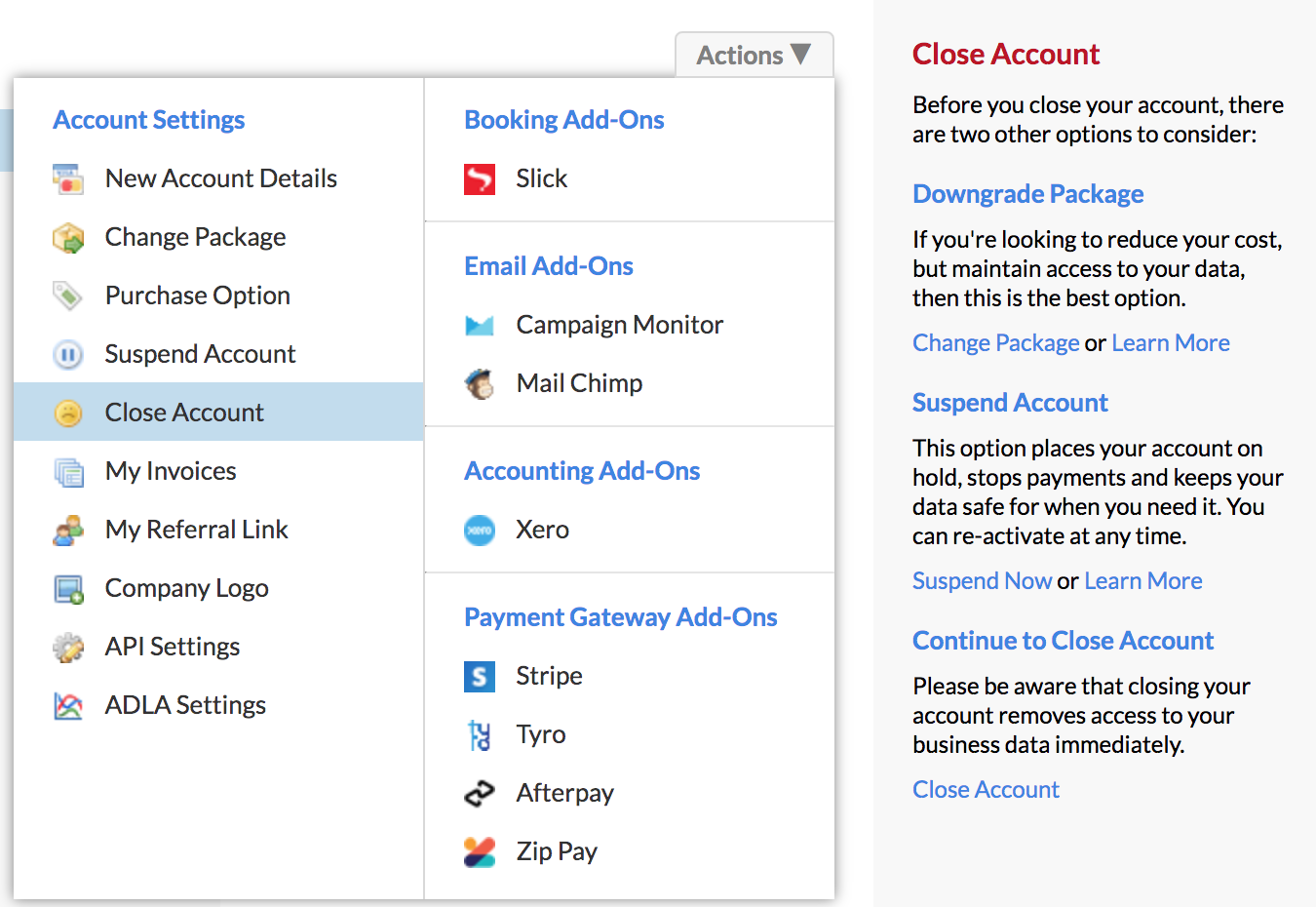
Task: Select Tyro payment gateway add-on
Action: click(x=630, y=734)
